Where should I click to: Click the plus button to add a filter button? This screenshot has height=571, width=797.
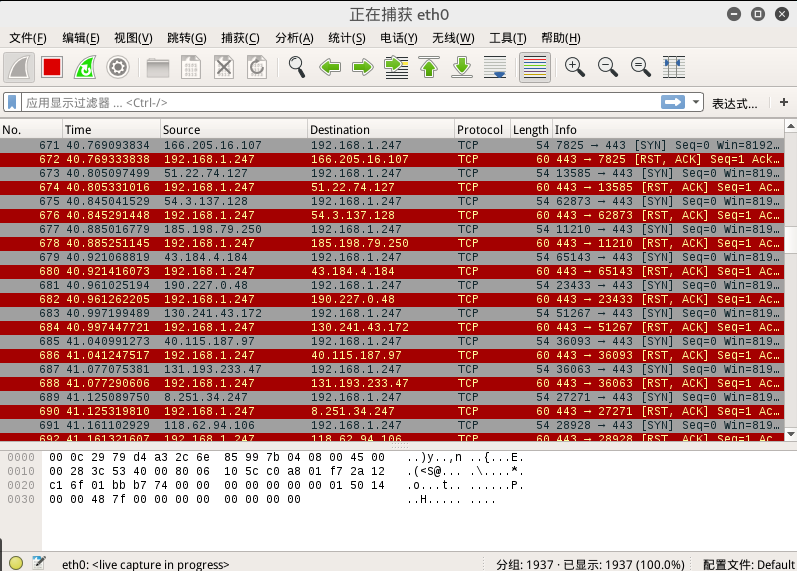pyautogui.click(x=783, y=102)
